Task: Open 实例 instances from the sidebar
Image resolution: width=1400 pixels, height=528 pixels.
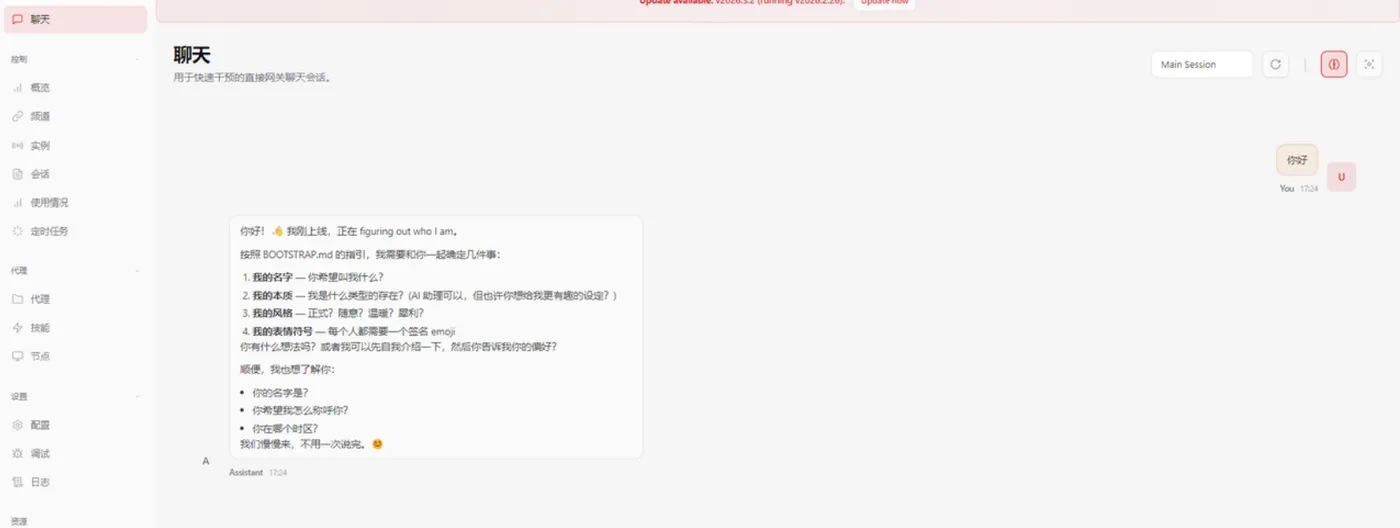Action: click(x=76, y=146)
